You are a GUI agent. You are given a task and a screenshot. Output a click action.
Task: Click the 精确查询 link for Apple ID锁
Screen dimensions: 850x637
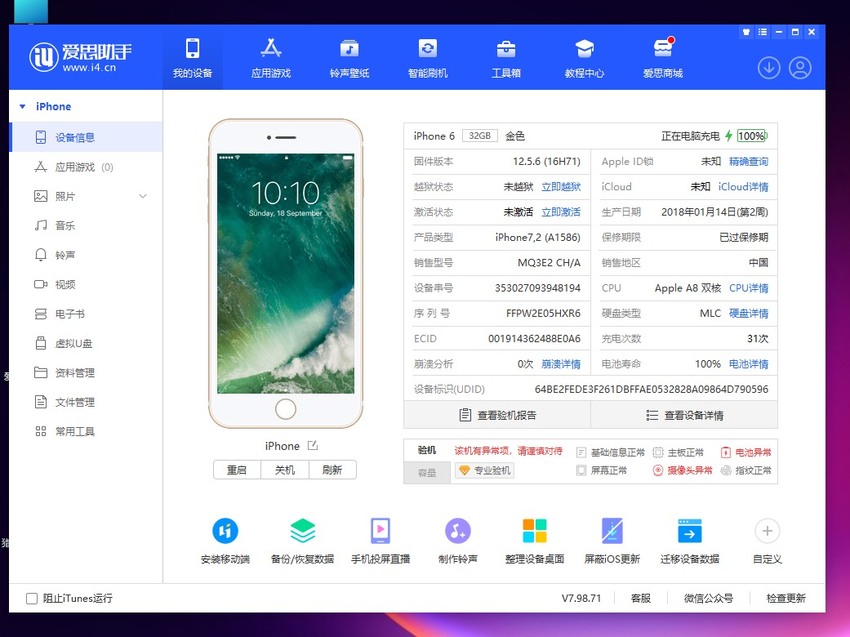click(748, 162)
